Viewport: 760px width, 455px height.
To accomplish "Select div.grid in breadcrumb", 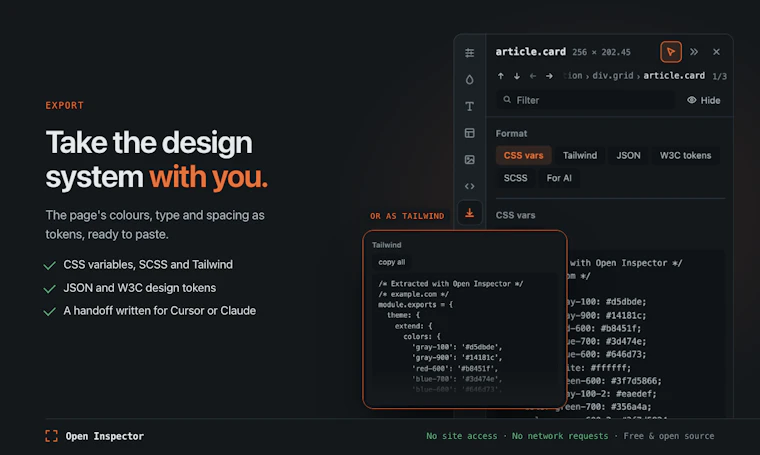I will point(613,76).
